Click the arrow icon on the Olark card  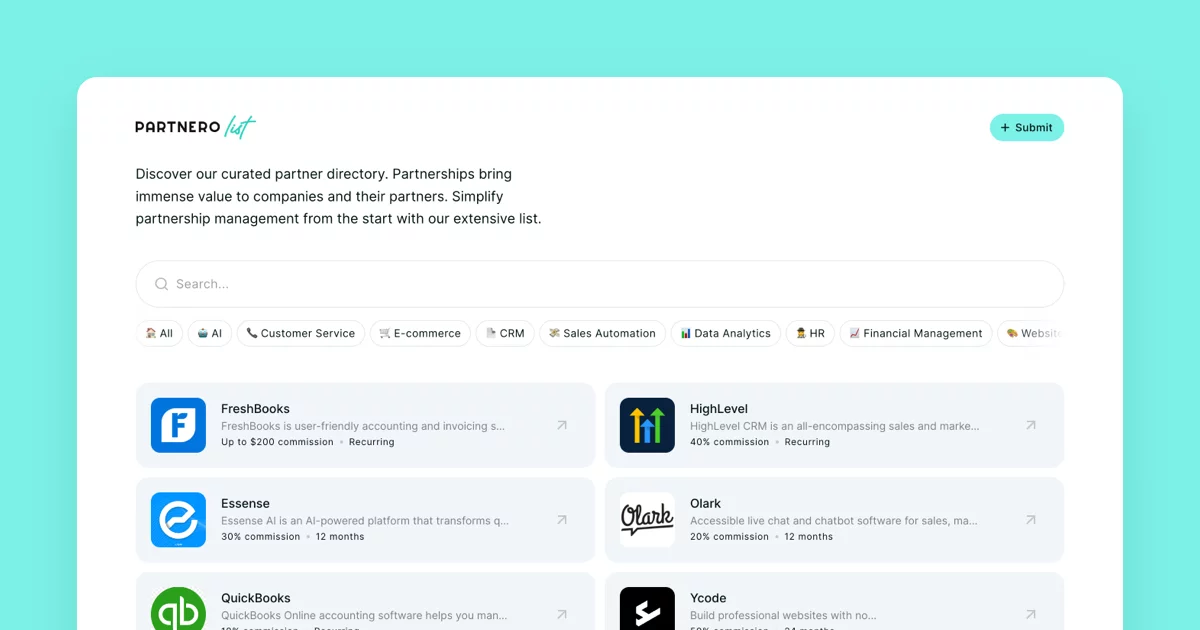click(1031, 520)
